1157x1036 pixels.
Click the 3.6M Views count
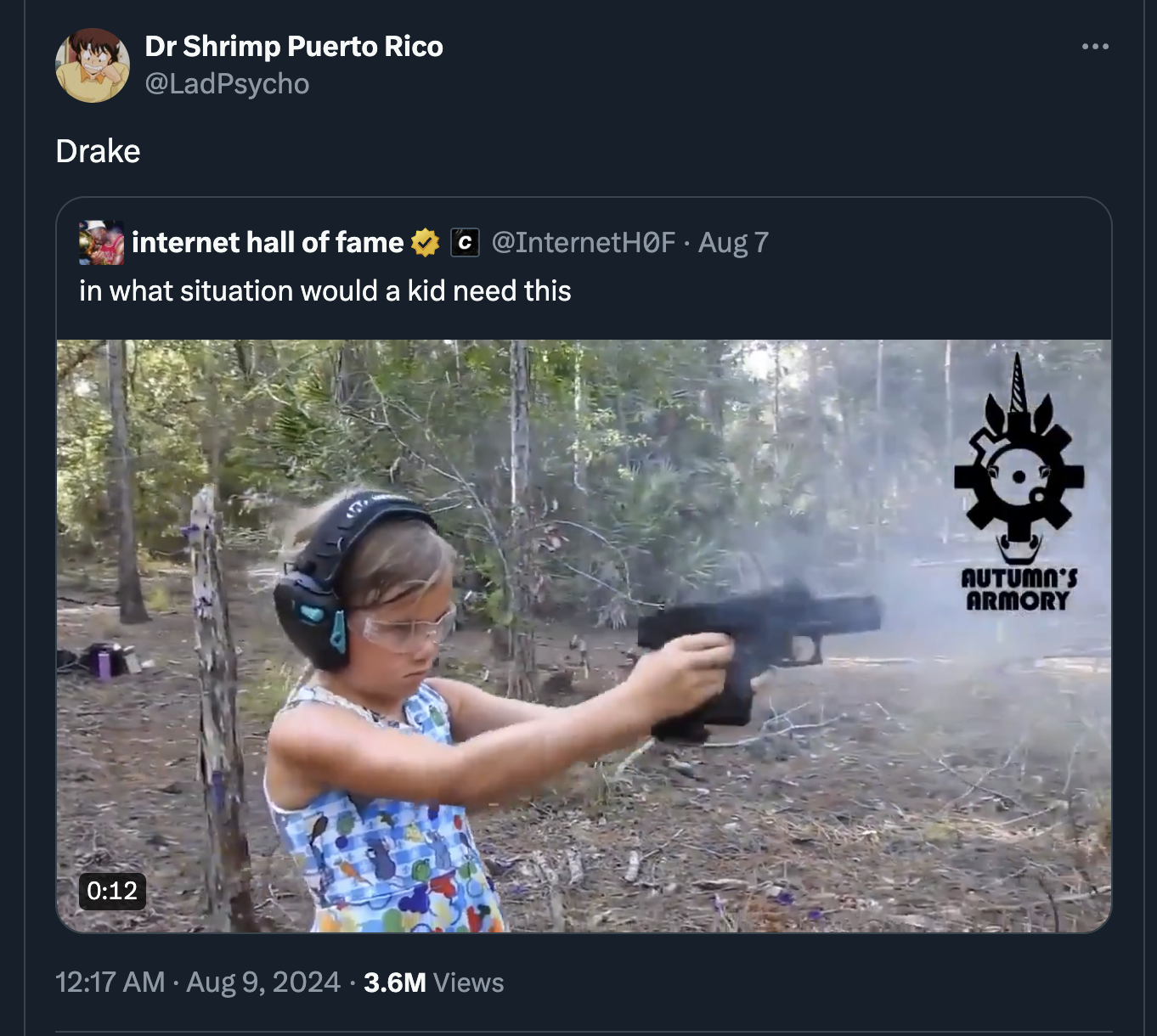coord(433,983)
